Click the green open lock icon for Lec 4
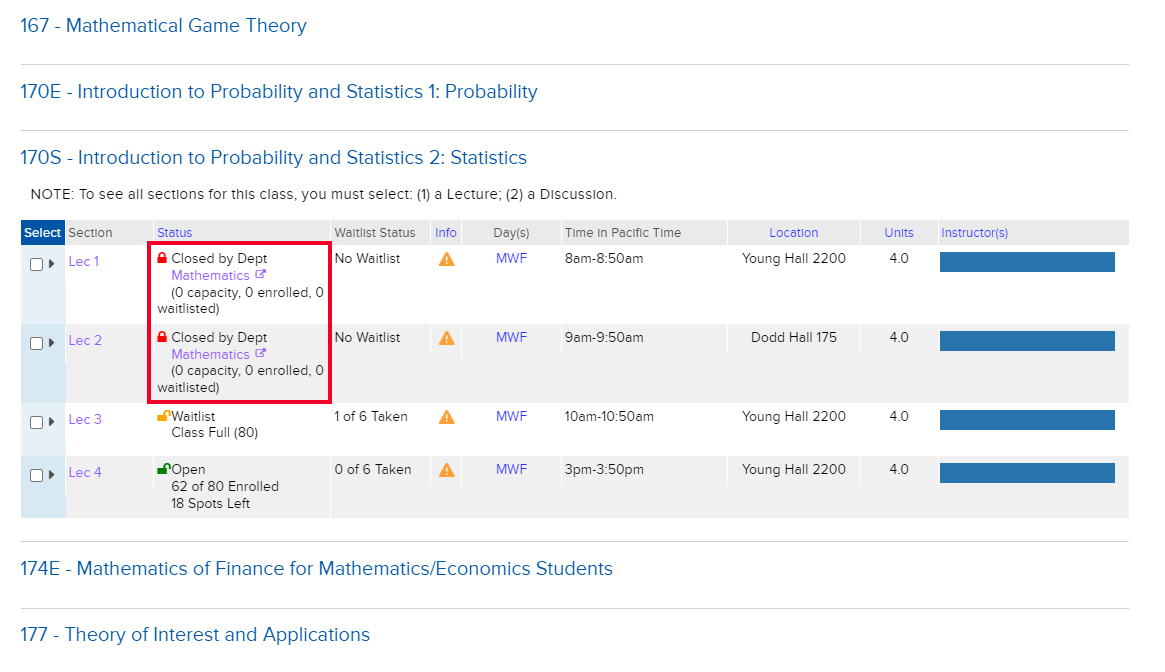 (x=163, y=468)
